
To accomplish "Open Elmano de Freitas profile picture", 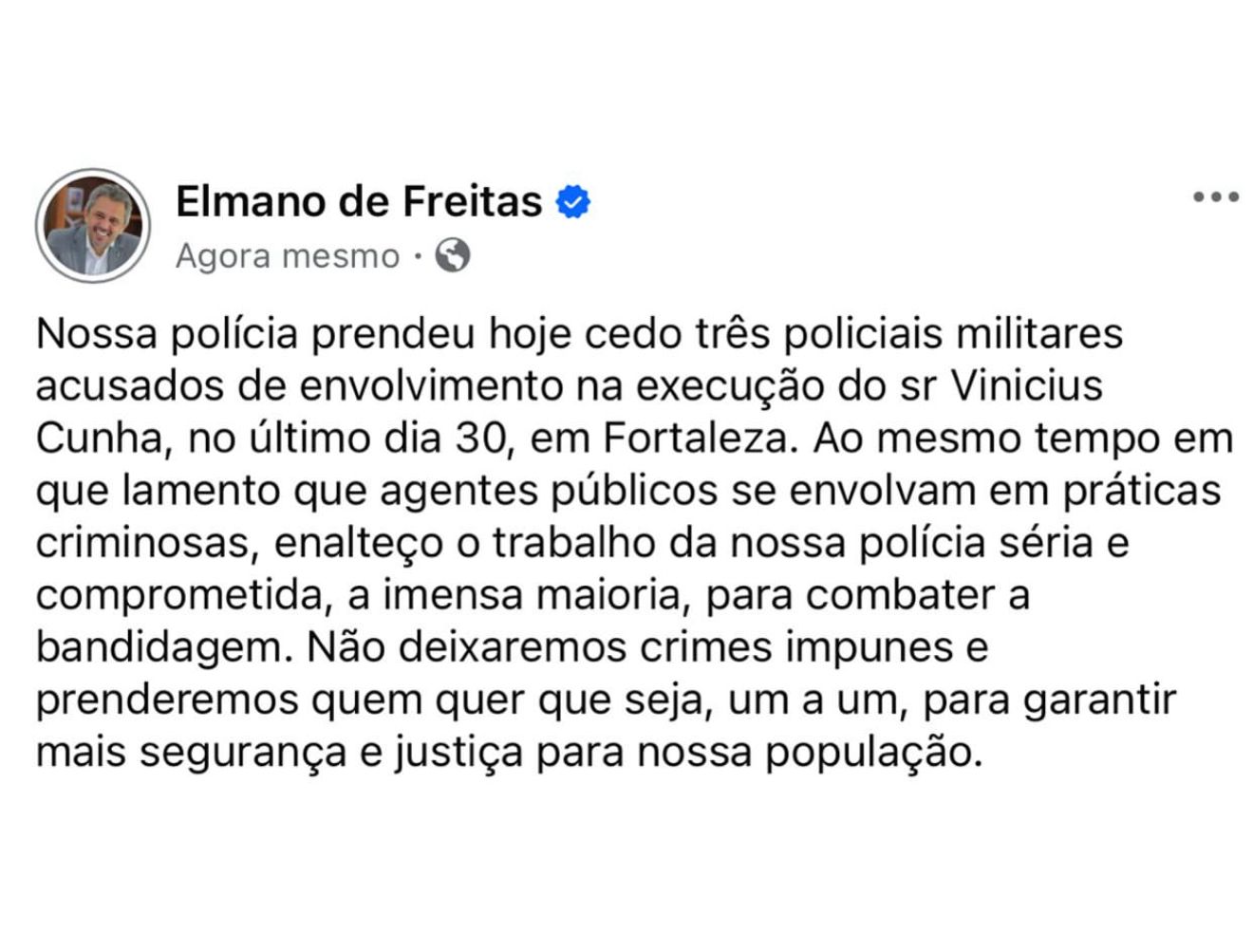I will pos(93,226).
